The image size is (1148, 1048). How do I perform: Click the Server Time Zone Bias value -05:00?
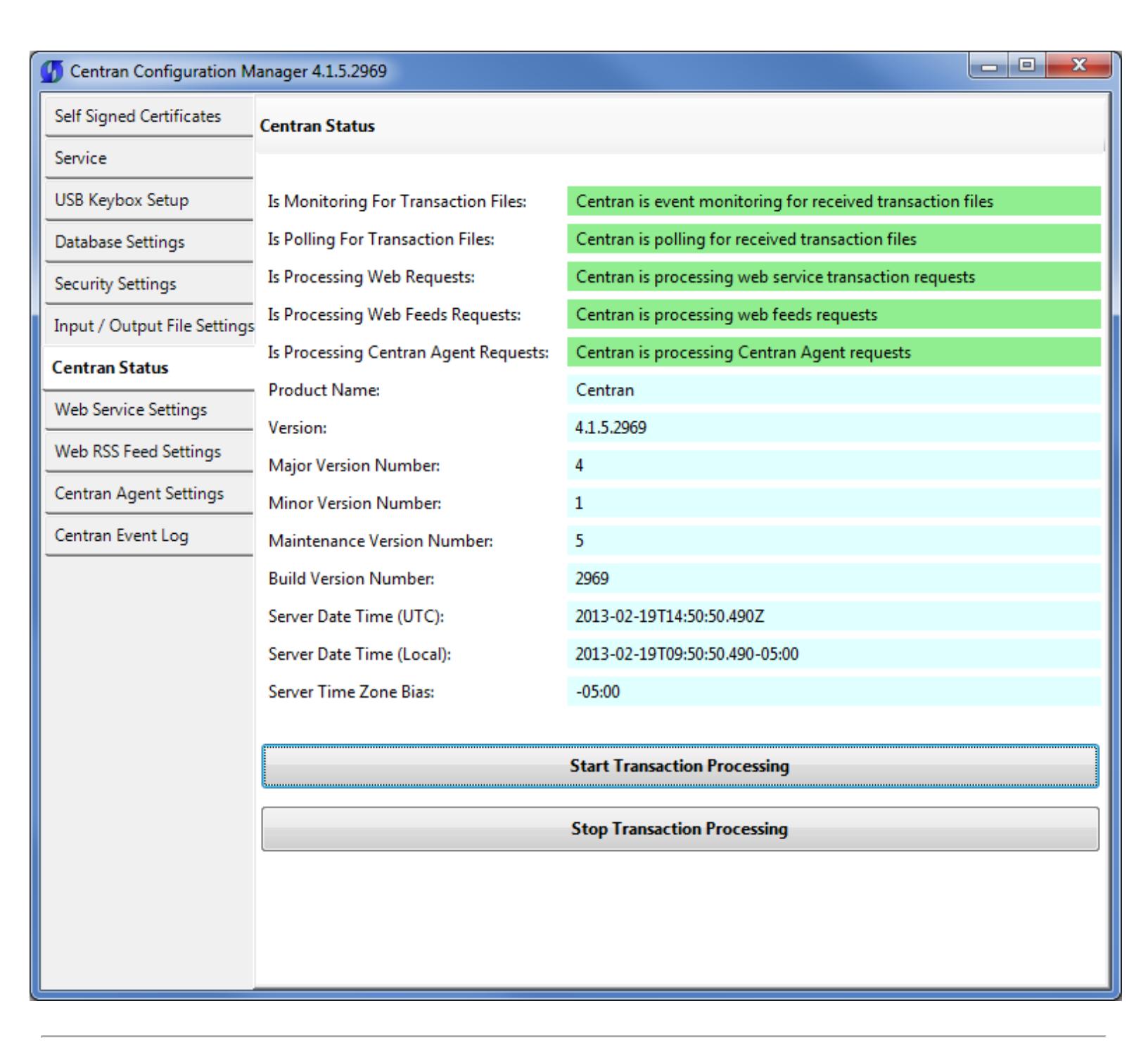834,692
